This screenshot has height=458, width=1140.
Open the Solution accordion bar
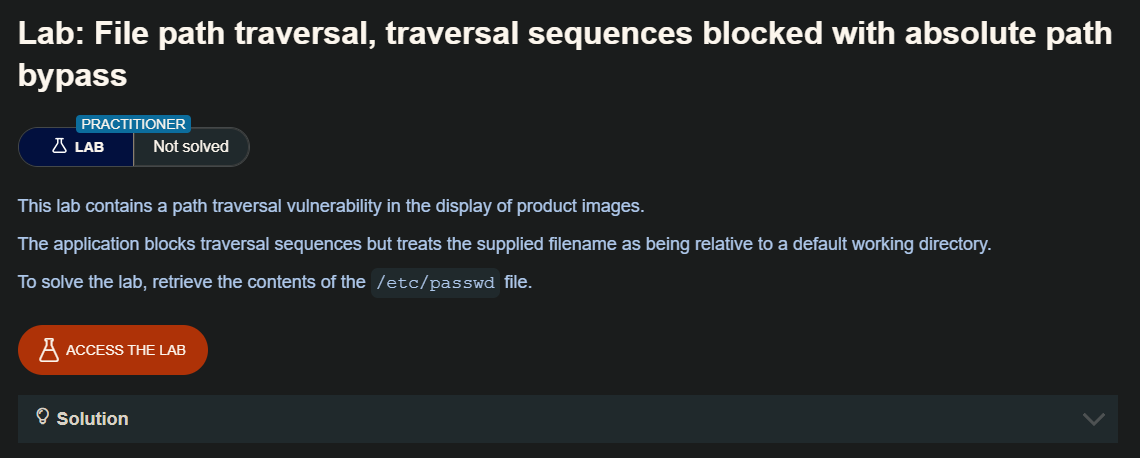pyautogui.click(x=567, y=419)
